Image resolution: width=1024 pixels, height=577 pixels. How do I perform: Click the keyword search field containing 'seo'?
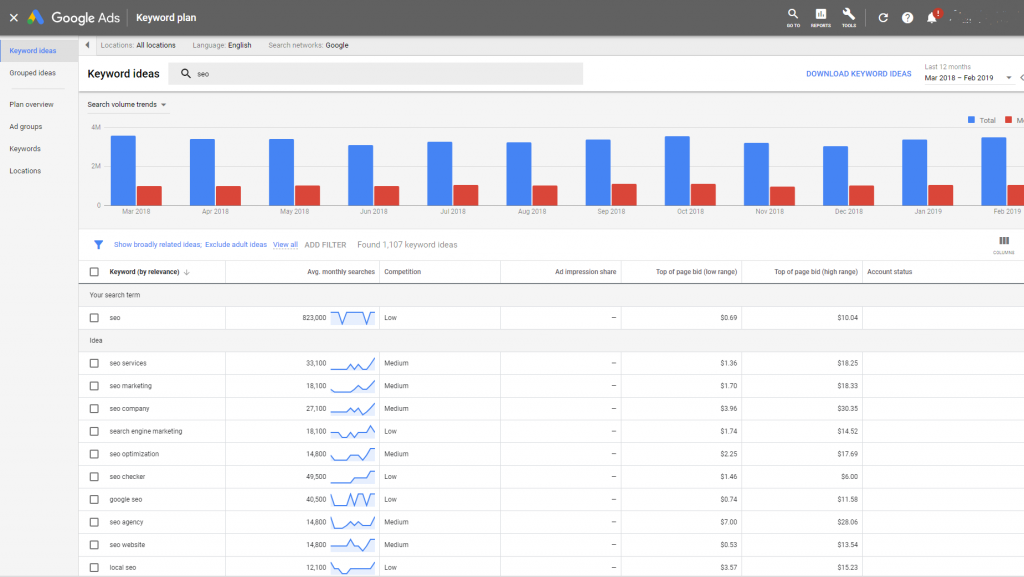coord(380,74)
